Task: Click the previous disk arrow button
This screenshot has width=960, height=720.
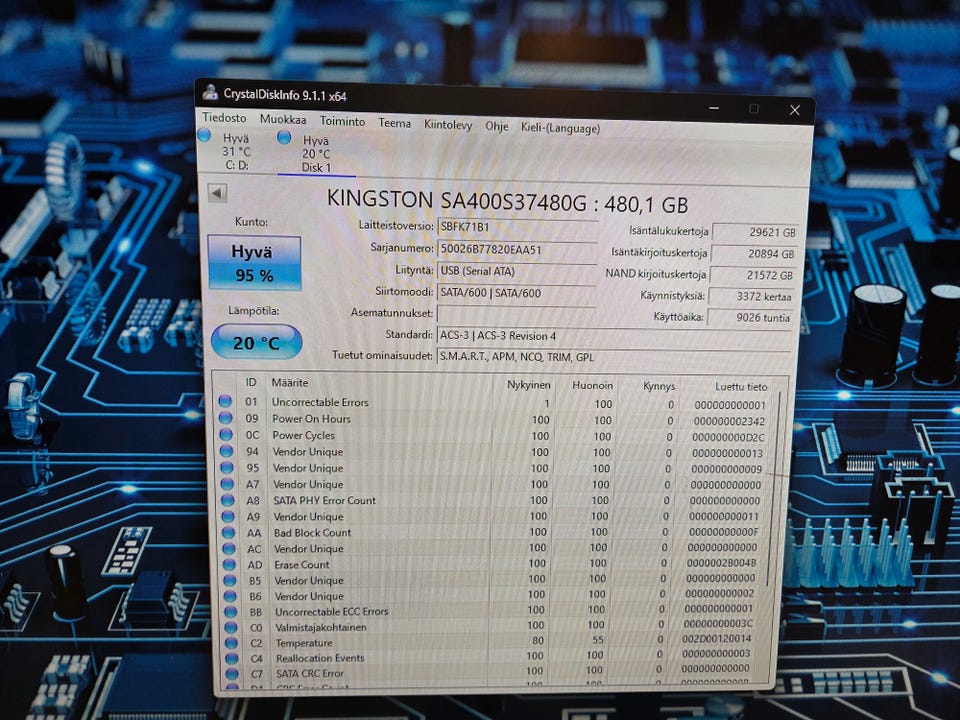Action: [217, 193]
